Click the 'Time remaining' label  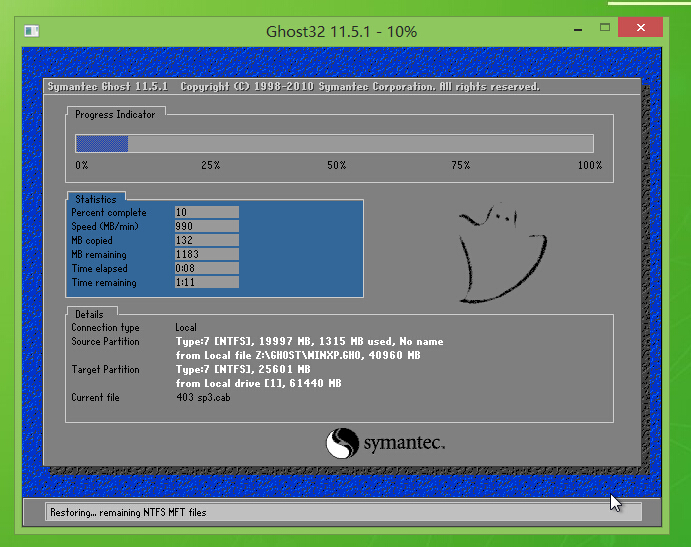click(x=104, y=283)
